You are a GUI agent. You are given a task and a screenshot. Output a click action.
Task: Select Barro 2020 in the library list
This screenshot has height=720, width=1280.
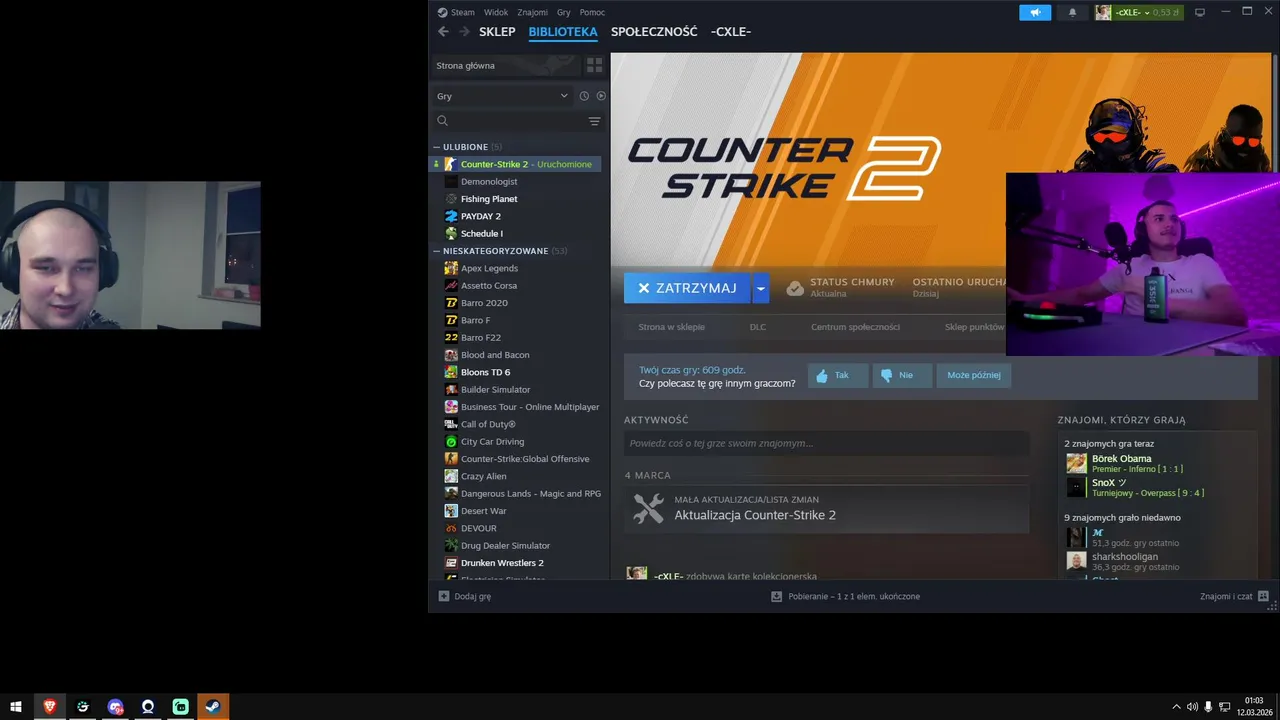tap(484, 303)
